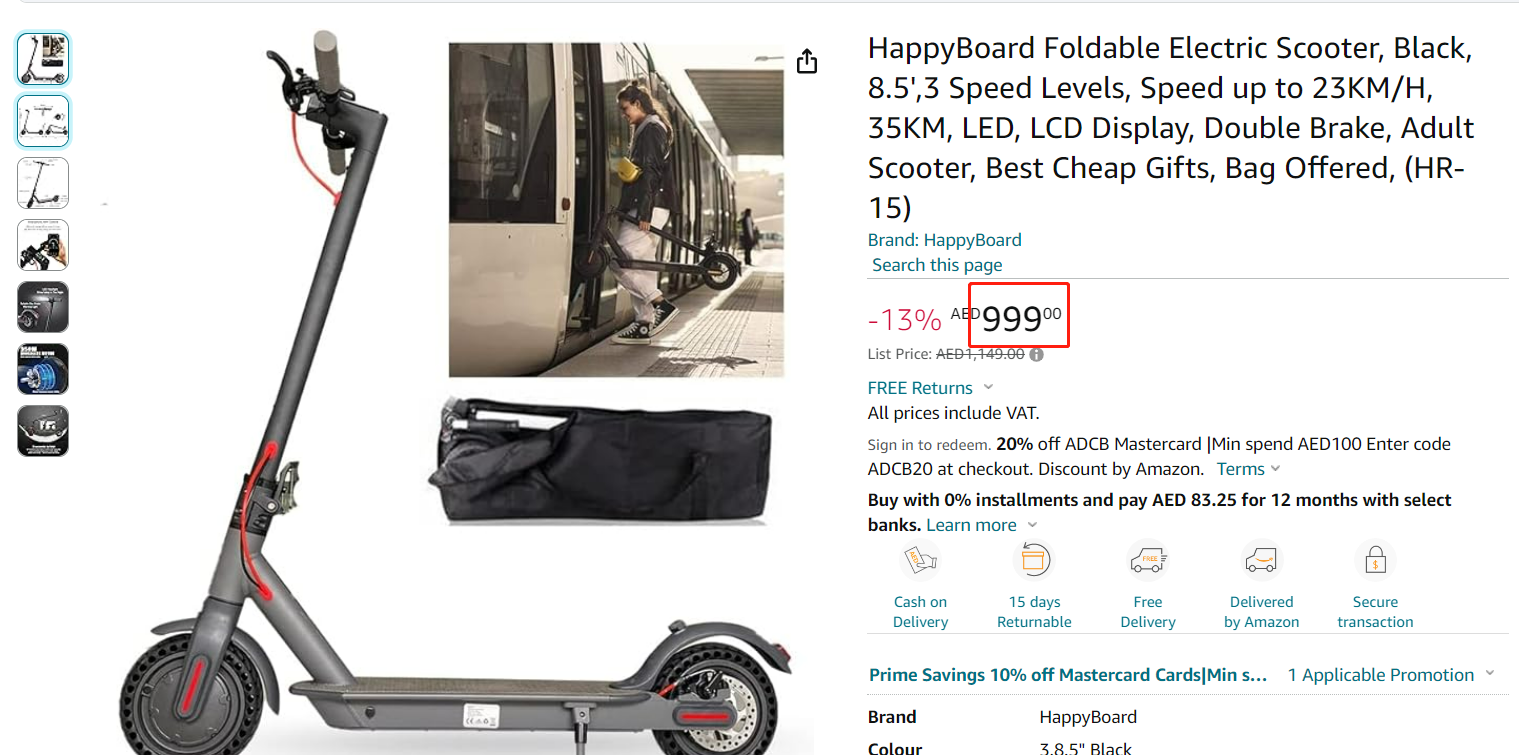Click the Cash on Delivery icon
Viewport: 1519px width, 755px height.
[x=920, y=561]
